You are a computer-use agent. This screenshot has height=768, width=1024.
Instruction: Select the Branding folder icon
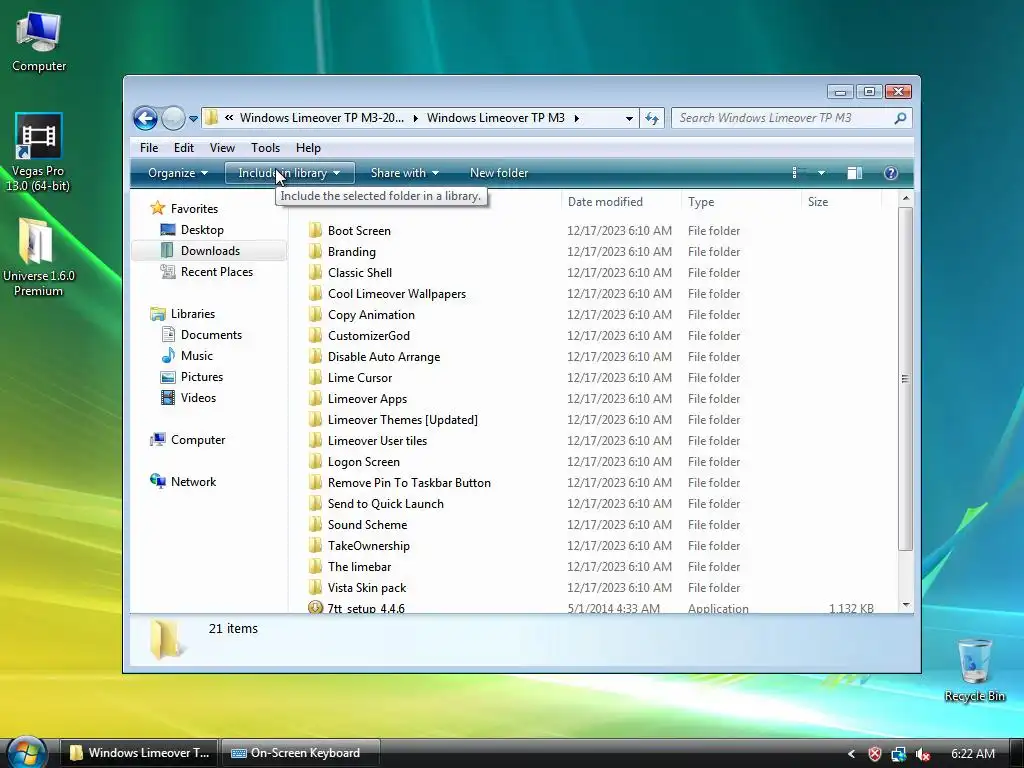[x=315, y=251]
